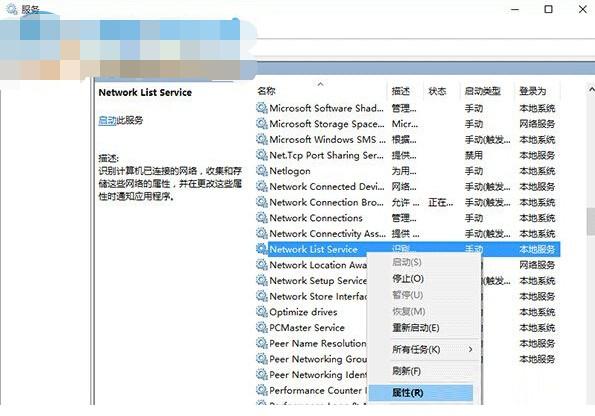Click the Performance Counter service gear icon
Viewport: 595px width, 416px height.
(261, 390)
